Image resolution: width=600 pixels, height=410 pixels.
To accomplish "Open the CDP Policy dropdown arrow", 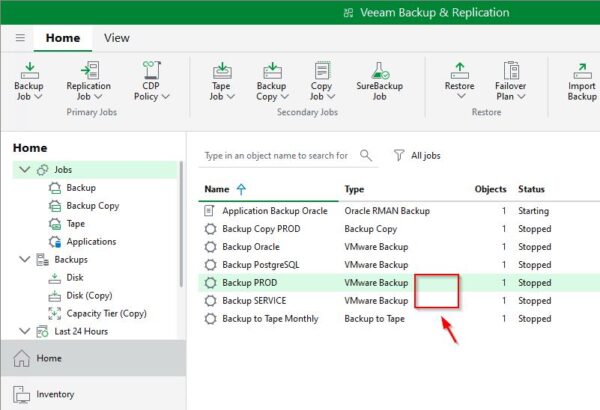I will click(165, 96).
